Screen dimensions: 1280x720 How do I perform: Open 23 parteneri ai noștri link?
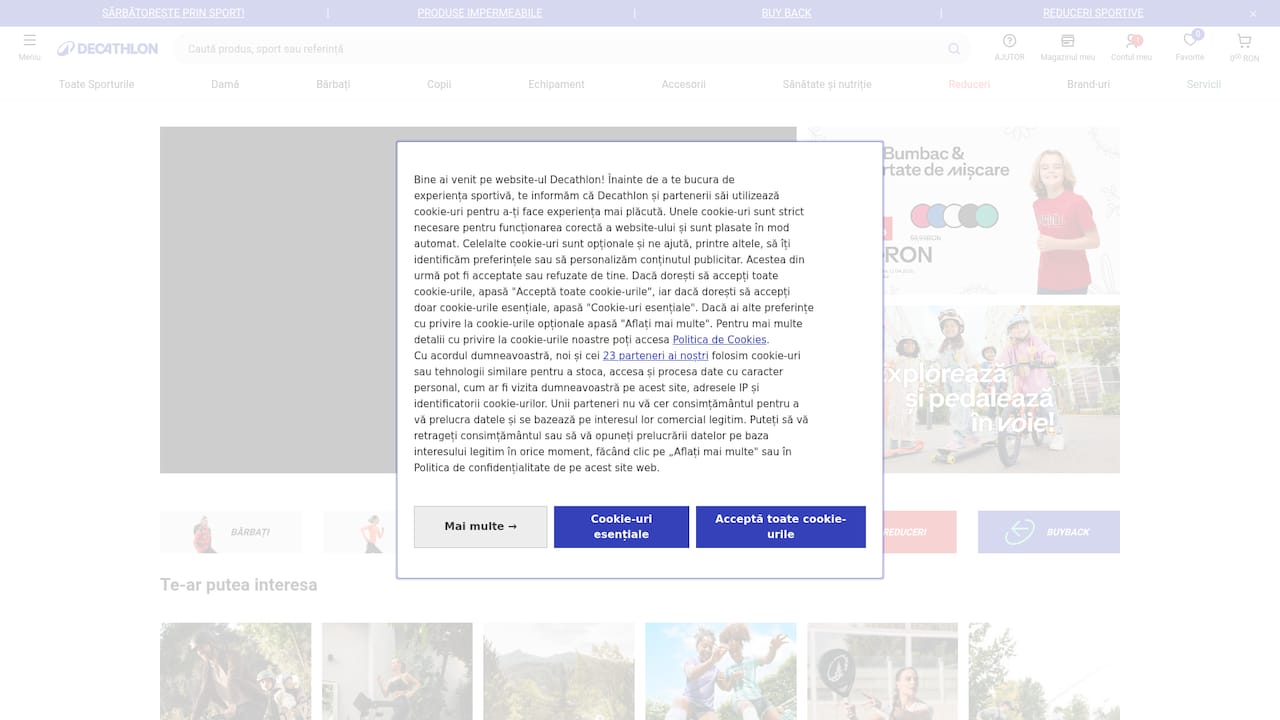click(x=655, y=356)
